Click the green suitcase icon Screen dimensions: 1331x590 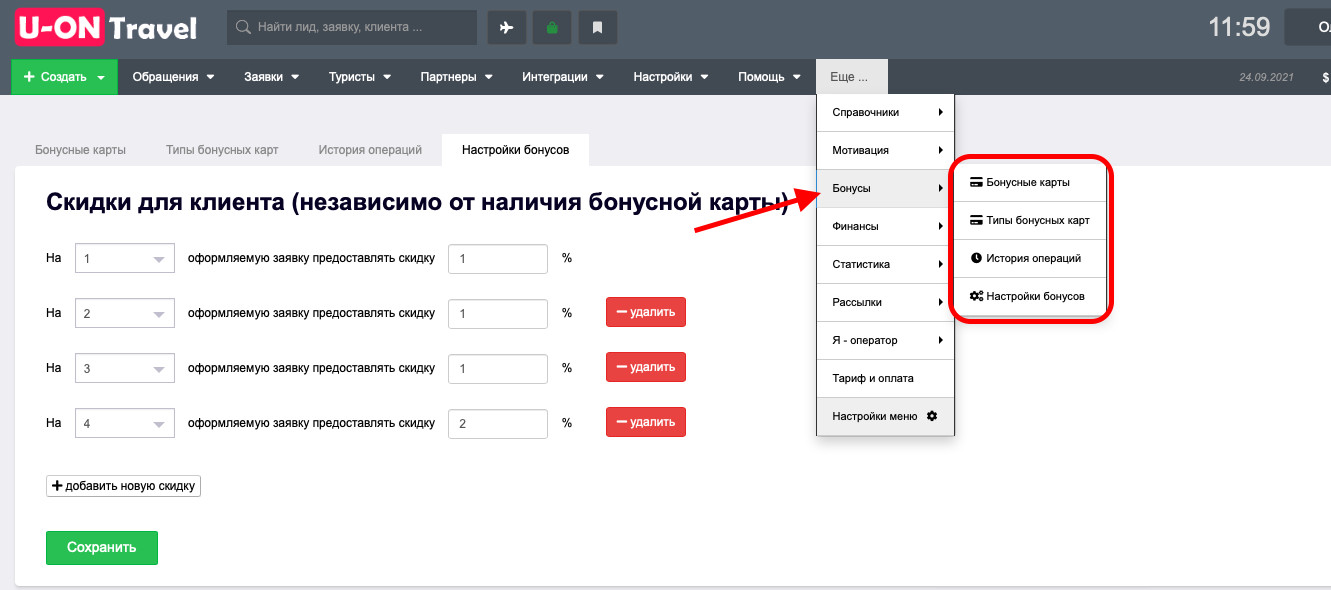tap(552, 28)
